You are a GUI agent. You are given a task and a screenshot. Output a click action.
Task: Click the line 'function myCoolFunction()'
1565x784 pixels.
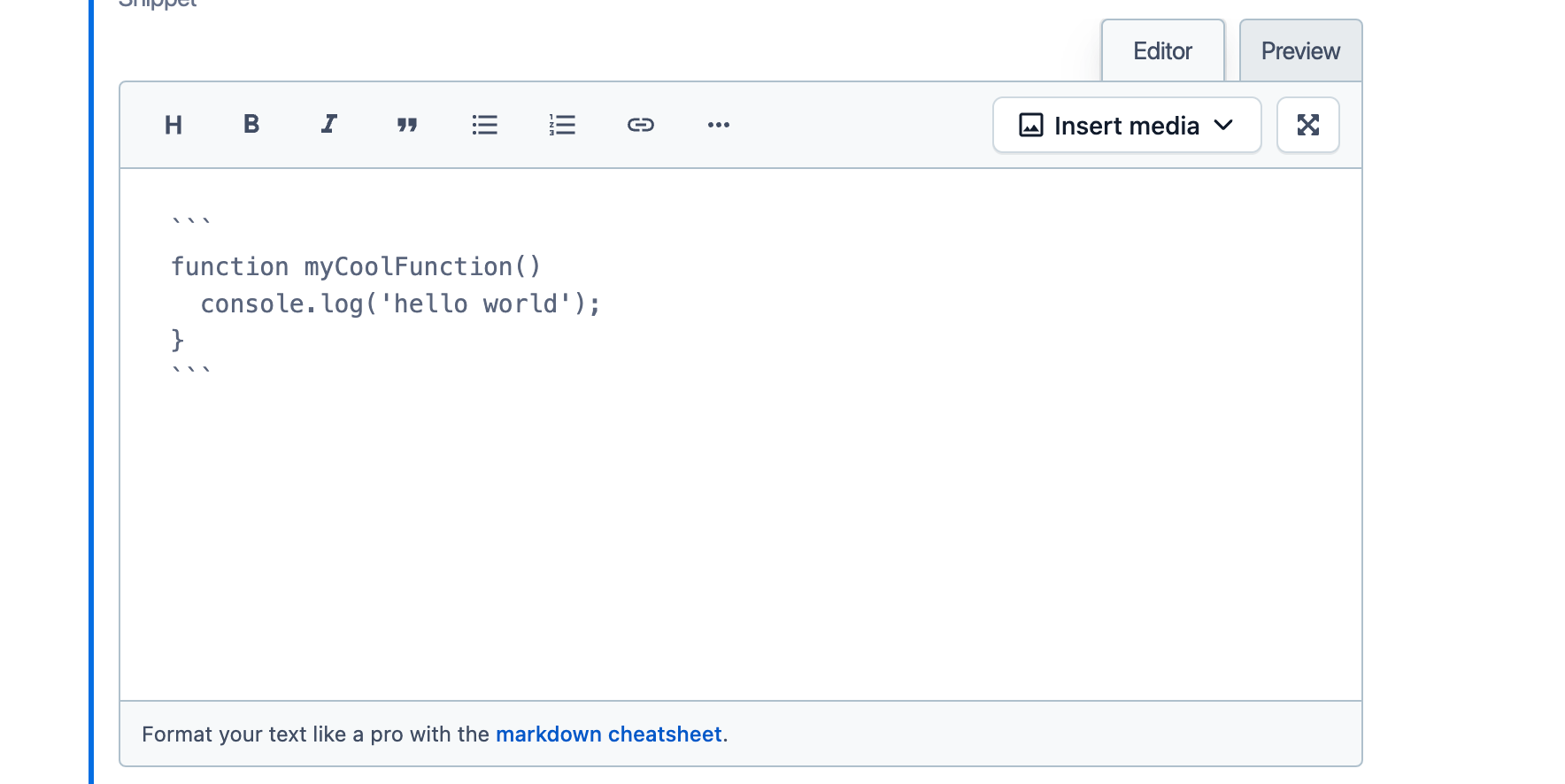coord(356,266)
